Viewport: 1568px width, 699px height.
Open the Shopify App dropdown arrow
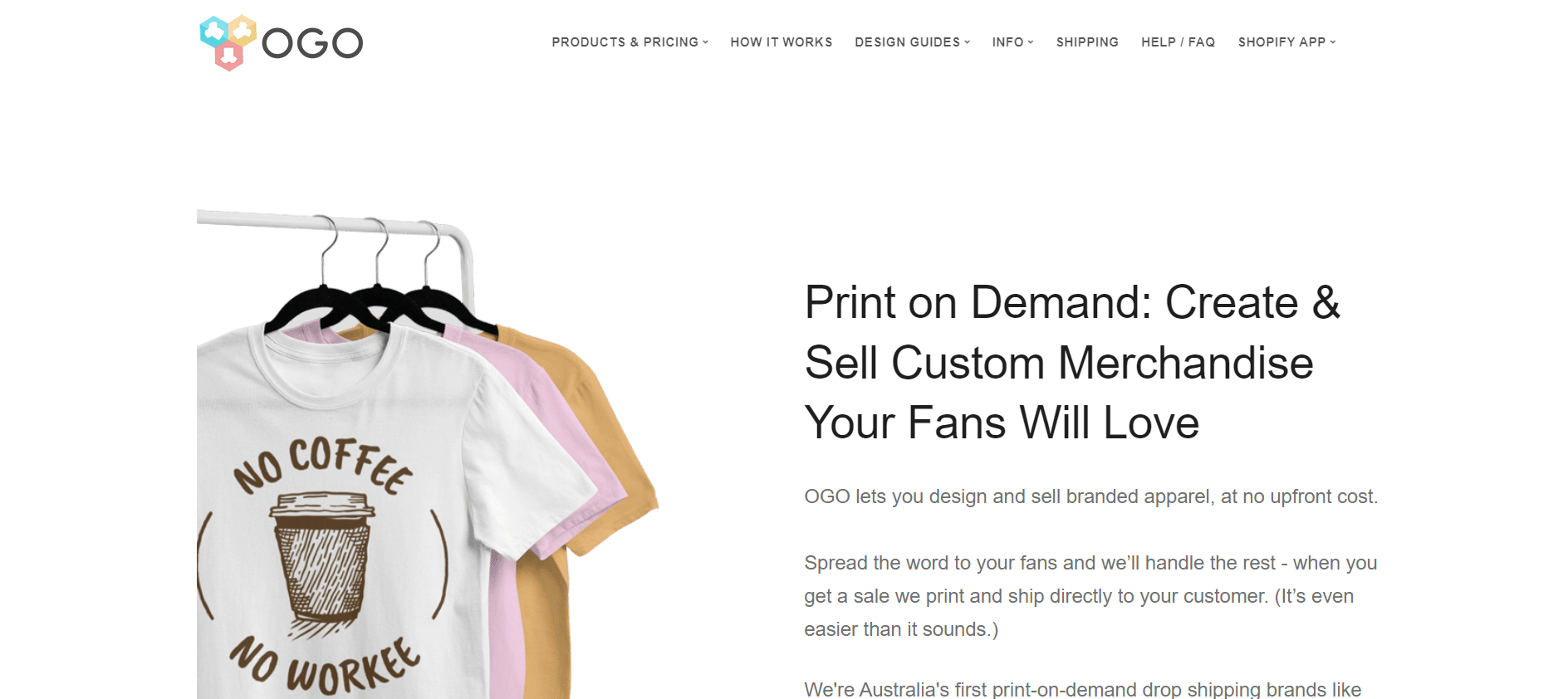point(1333,42)
